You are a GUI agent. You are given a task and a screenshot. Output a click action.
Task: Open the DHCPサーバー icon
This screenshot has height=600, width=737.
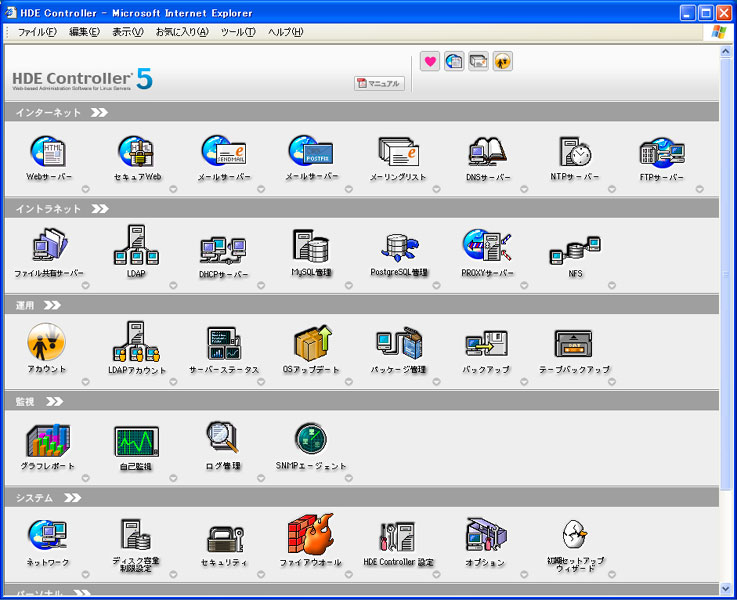[x=223, y=251]
